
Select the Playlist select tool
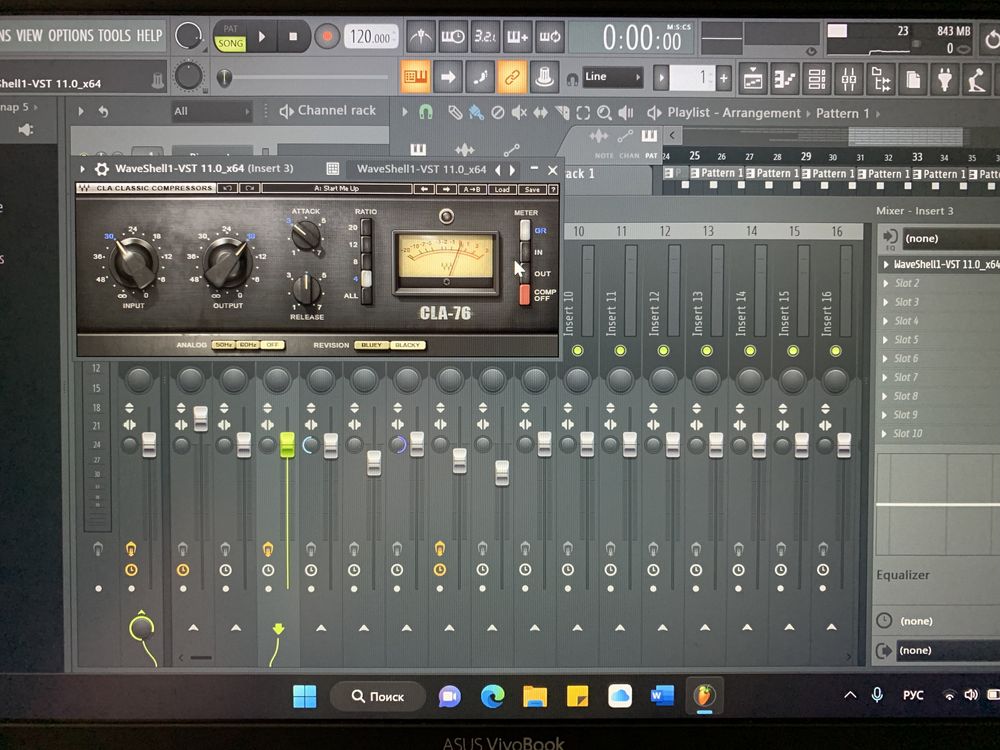coord(582,113)
